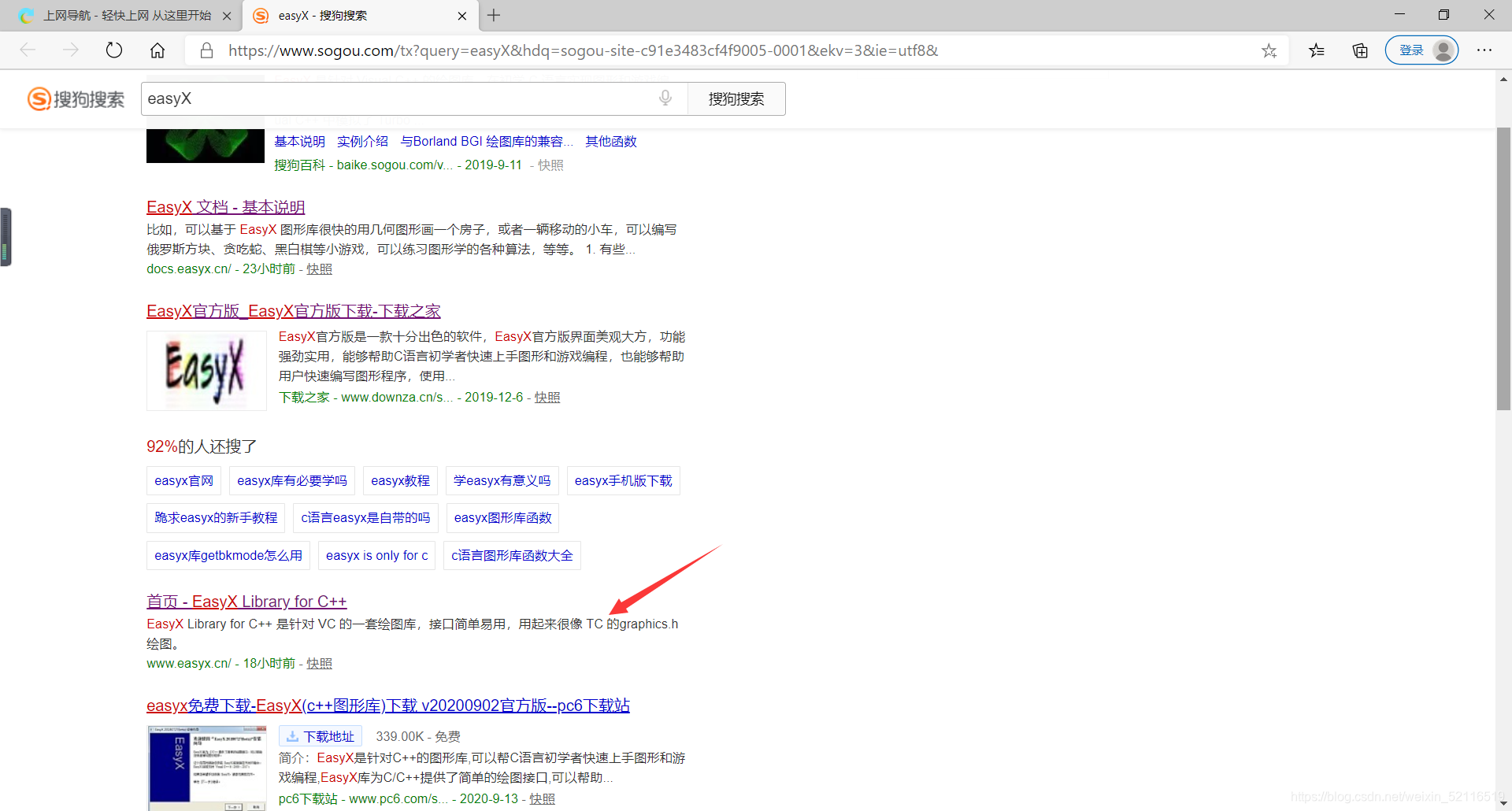1512x811 pixels.
Task: Open the EasyX 文档 - 基本说明 result
Action: (x=225, y=207)
